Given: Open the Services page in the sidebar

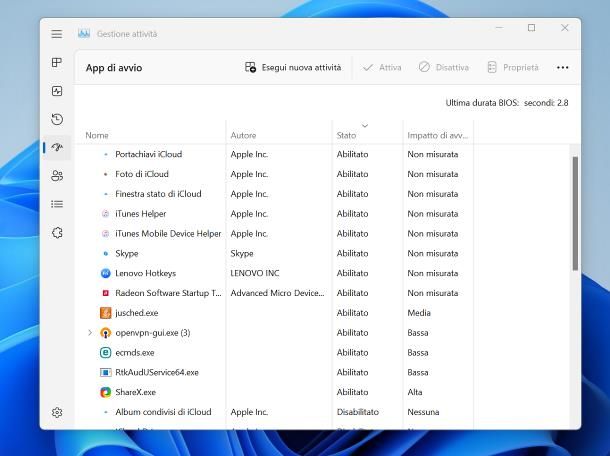Looking at the screenshot, I should [57, 233].
